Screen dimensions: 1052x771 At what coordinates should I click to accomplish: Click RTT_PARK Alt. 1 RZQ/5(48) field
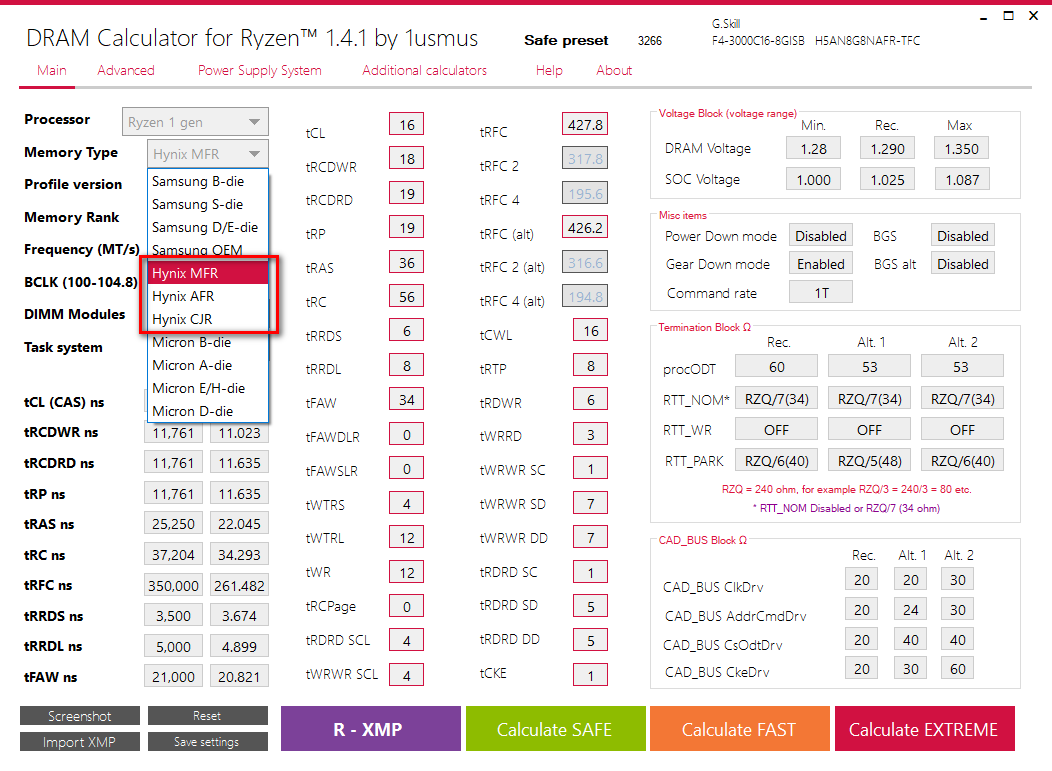(870, 461)
